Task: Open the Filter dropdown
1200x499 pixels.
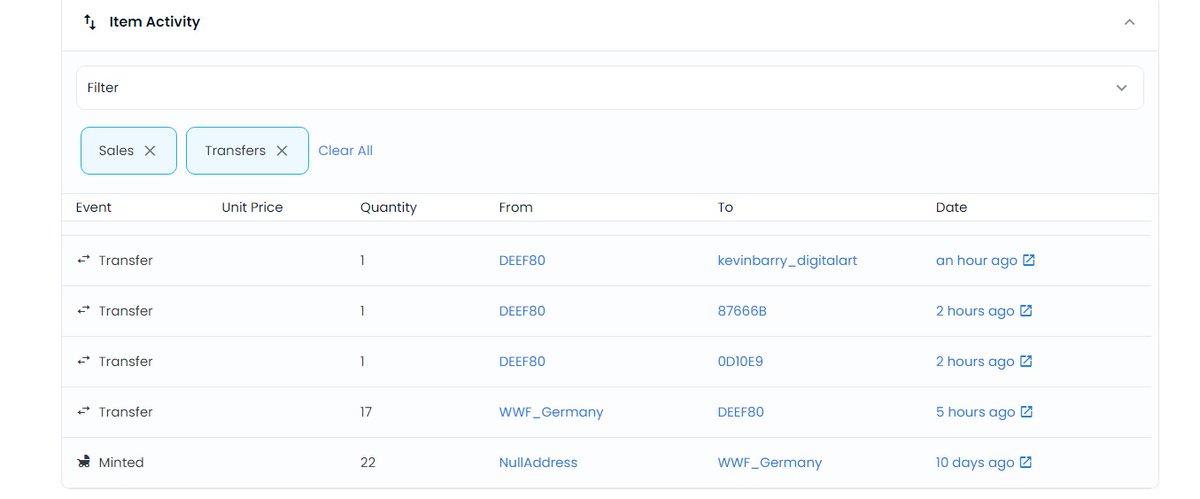Action: click(x=610, y=88)
